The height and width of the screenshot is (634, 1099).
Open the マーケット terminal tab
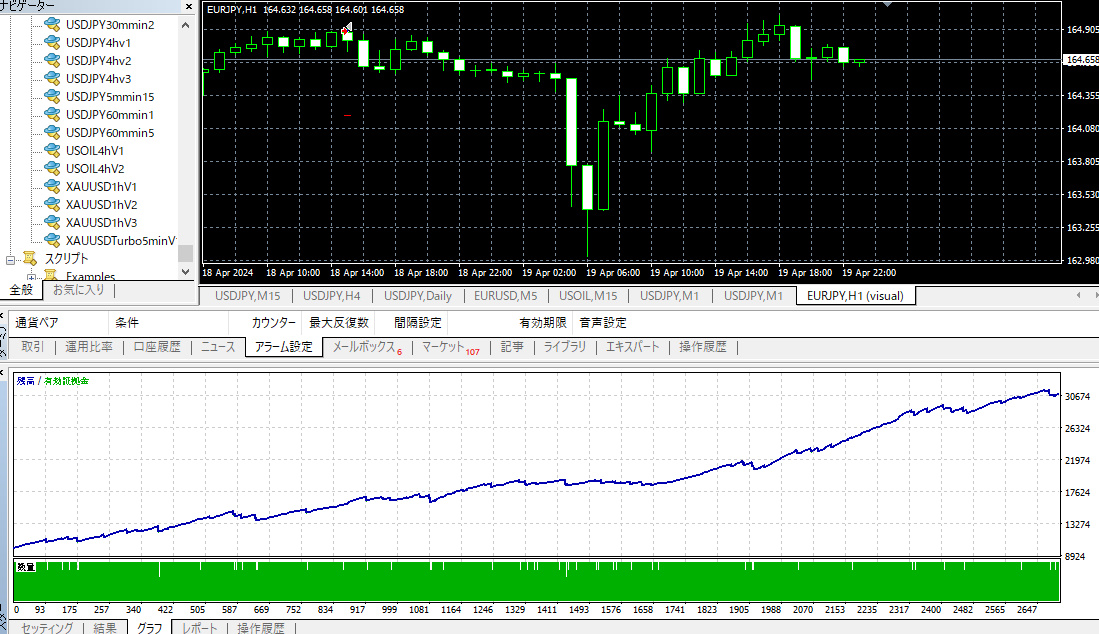(450, 347)
